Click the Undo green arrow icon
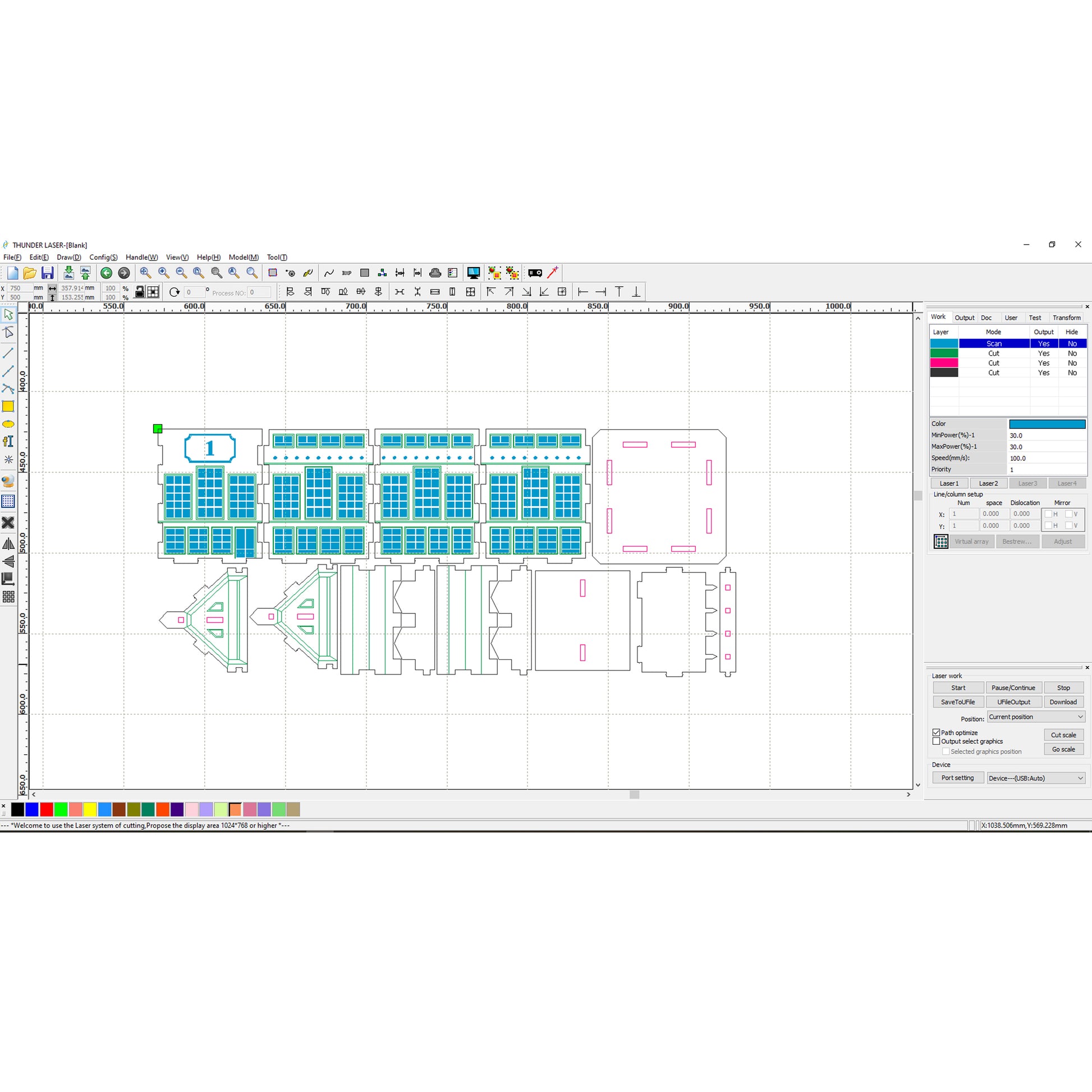The width and height of the screenshot is (1092, 1092). 106,273
